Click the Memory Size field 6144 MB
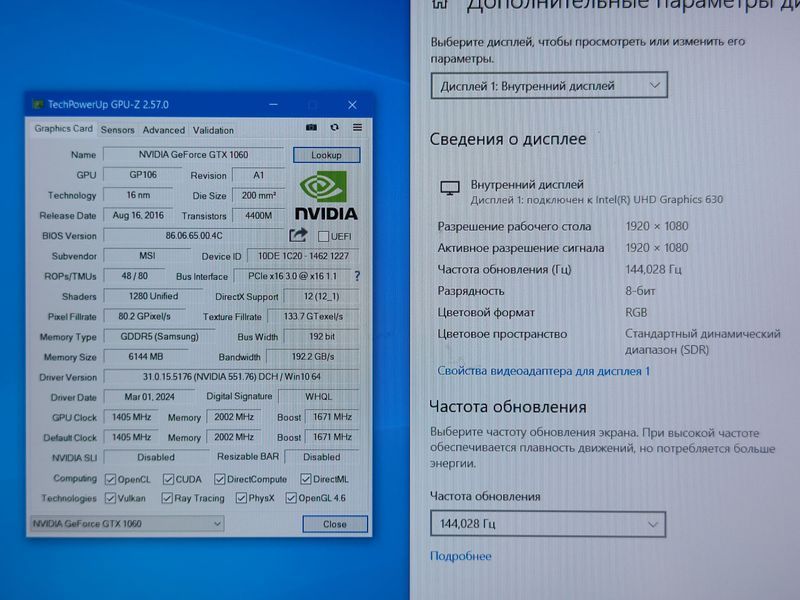Viewport: 800px width, 600px height. (x=146, y=357)
